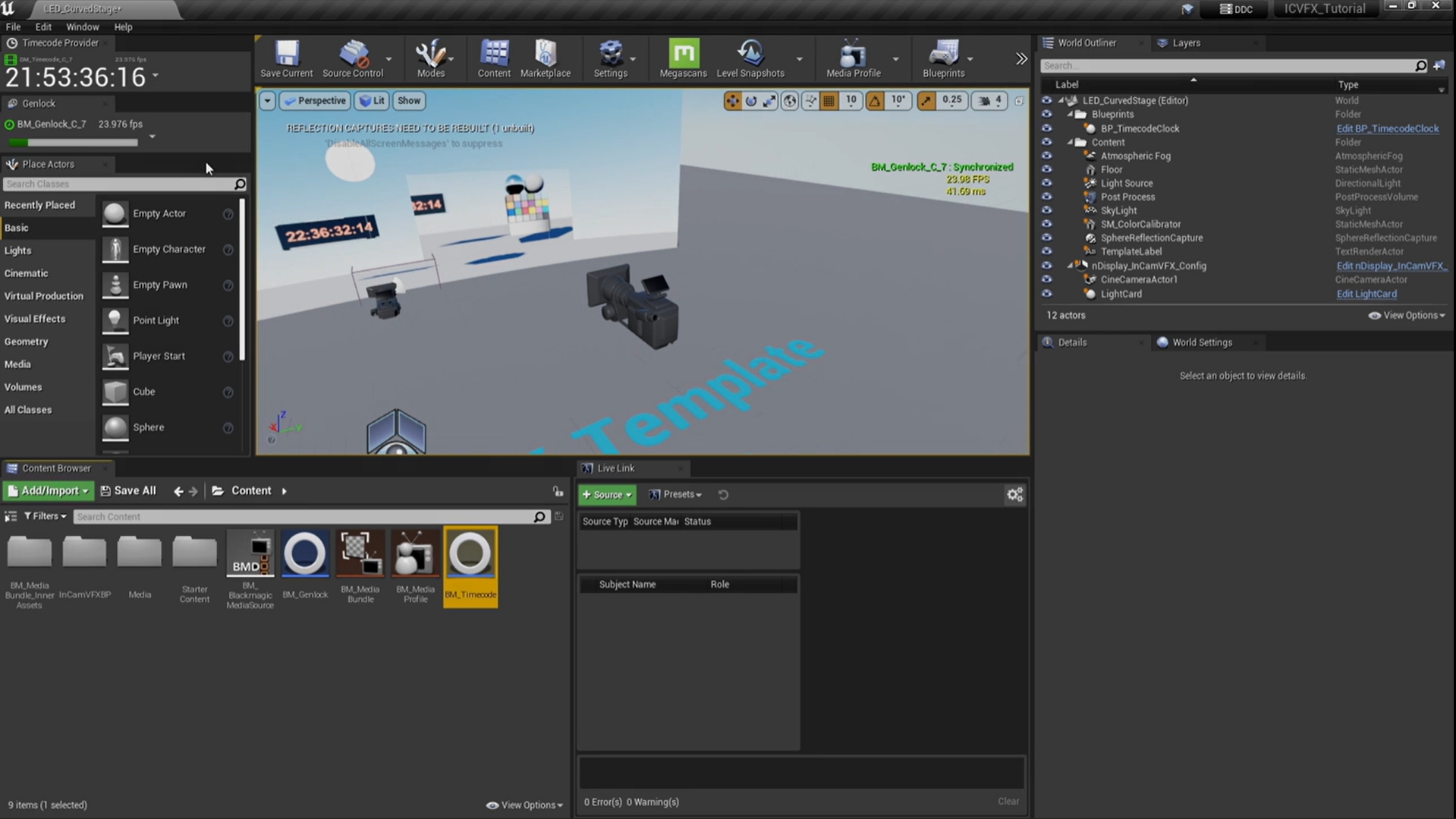Open the Window menu
This screenshot has width=1456, height=819.
point(82,27)
